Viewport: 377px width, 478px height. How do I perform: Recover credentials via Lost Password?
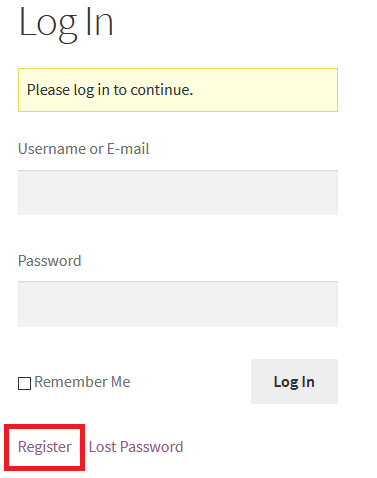point(136,447)
